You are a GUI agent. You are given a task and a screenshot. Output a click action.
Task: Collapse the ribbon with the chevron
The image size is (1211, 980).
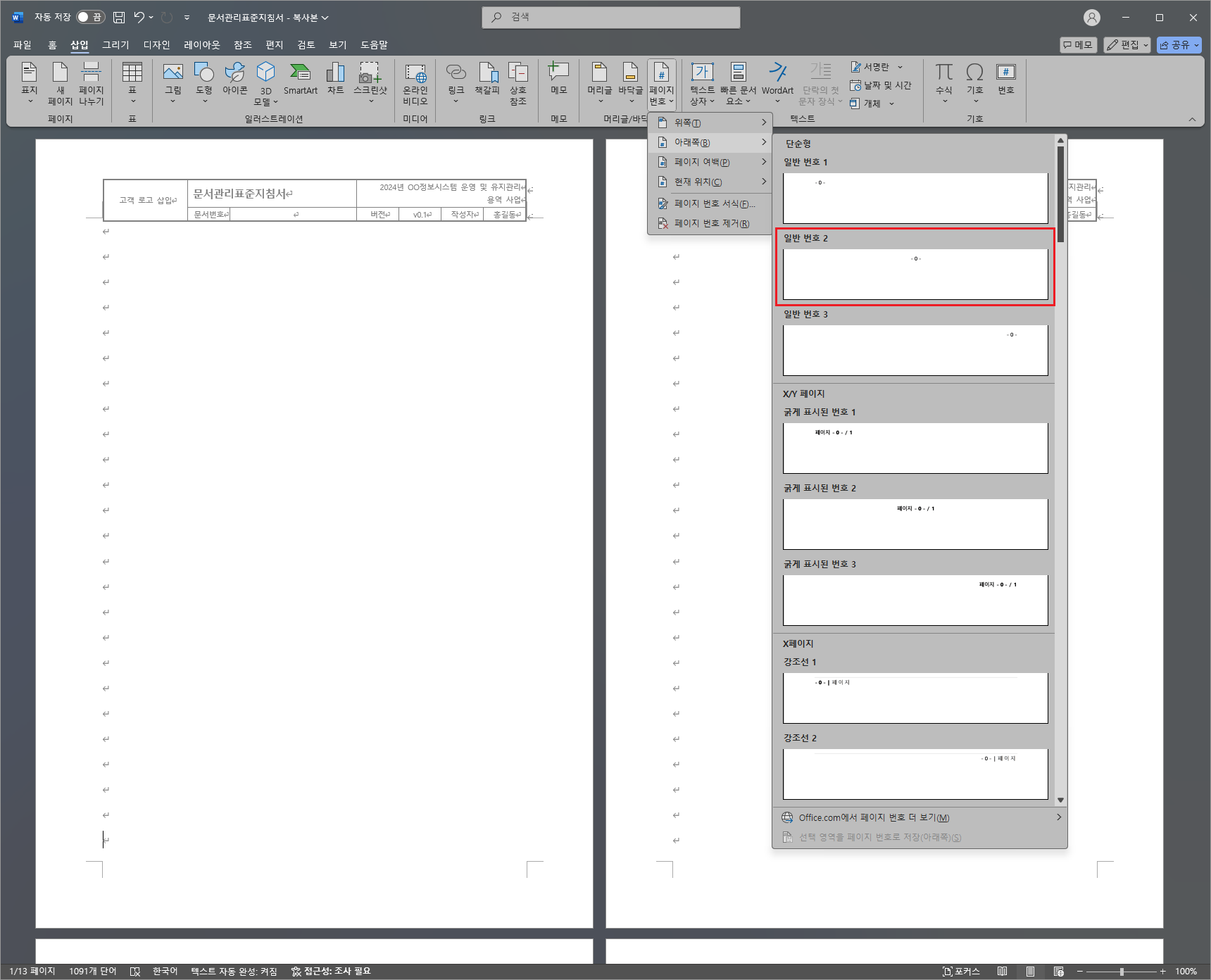pyautogui.click(x=1192, y=119)
